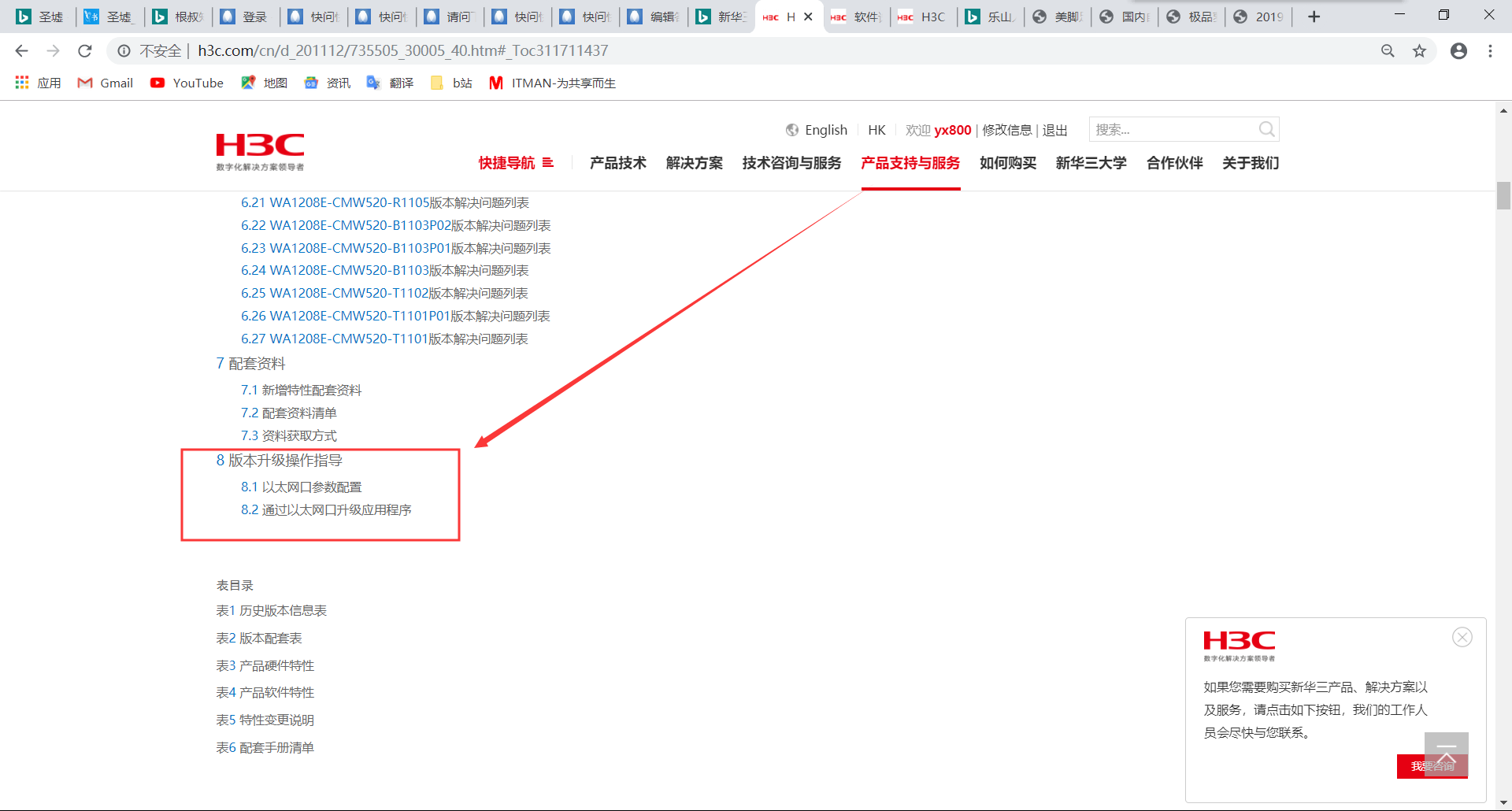Reload the current page

pos(85,51)
